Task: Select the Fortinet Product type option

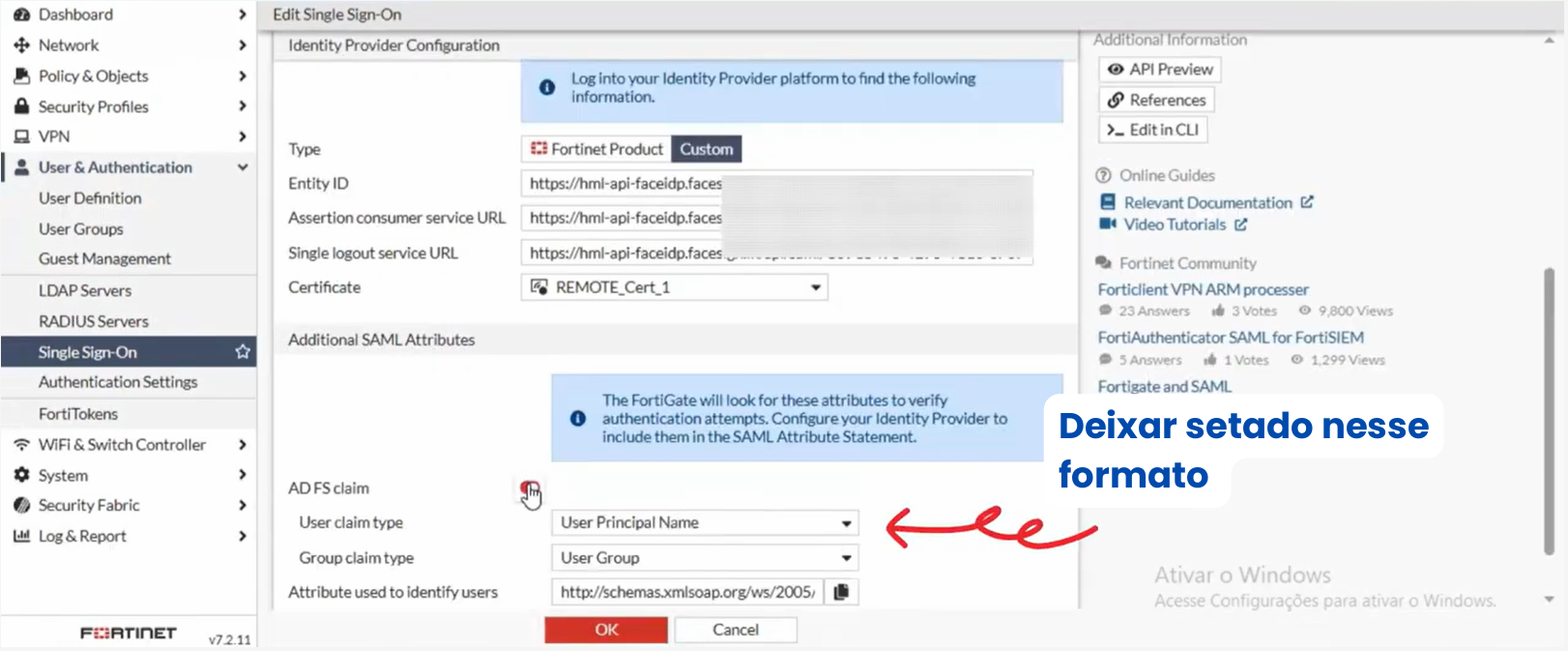Action: [596, 149]
